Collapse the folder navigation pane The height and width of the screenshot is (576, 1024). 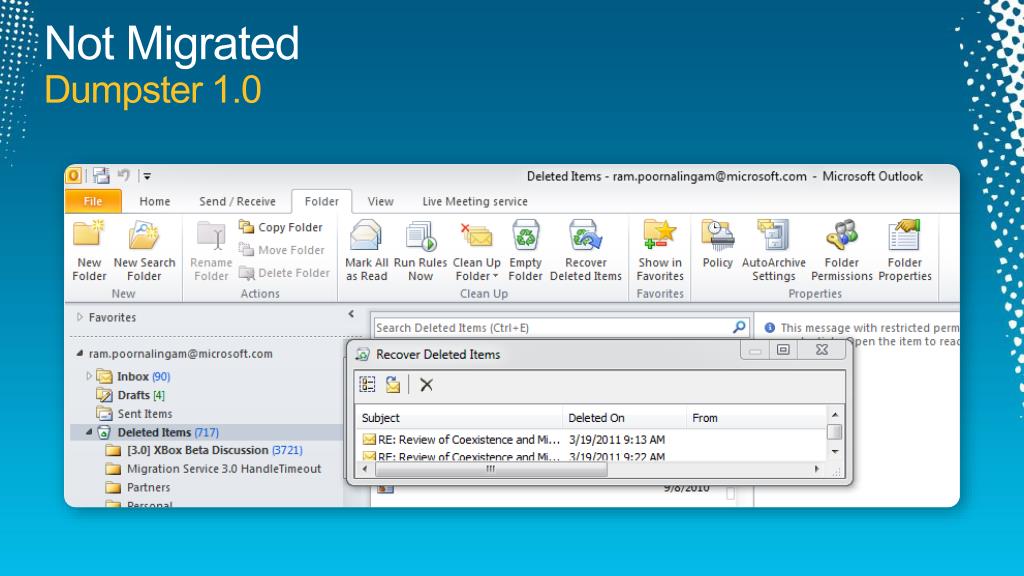tap(351, 314)
